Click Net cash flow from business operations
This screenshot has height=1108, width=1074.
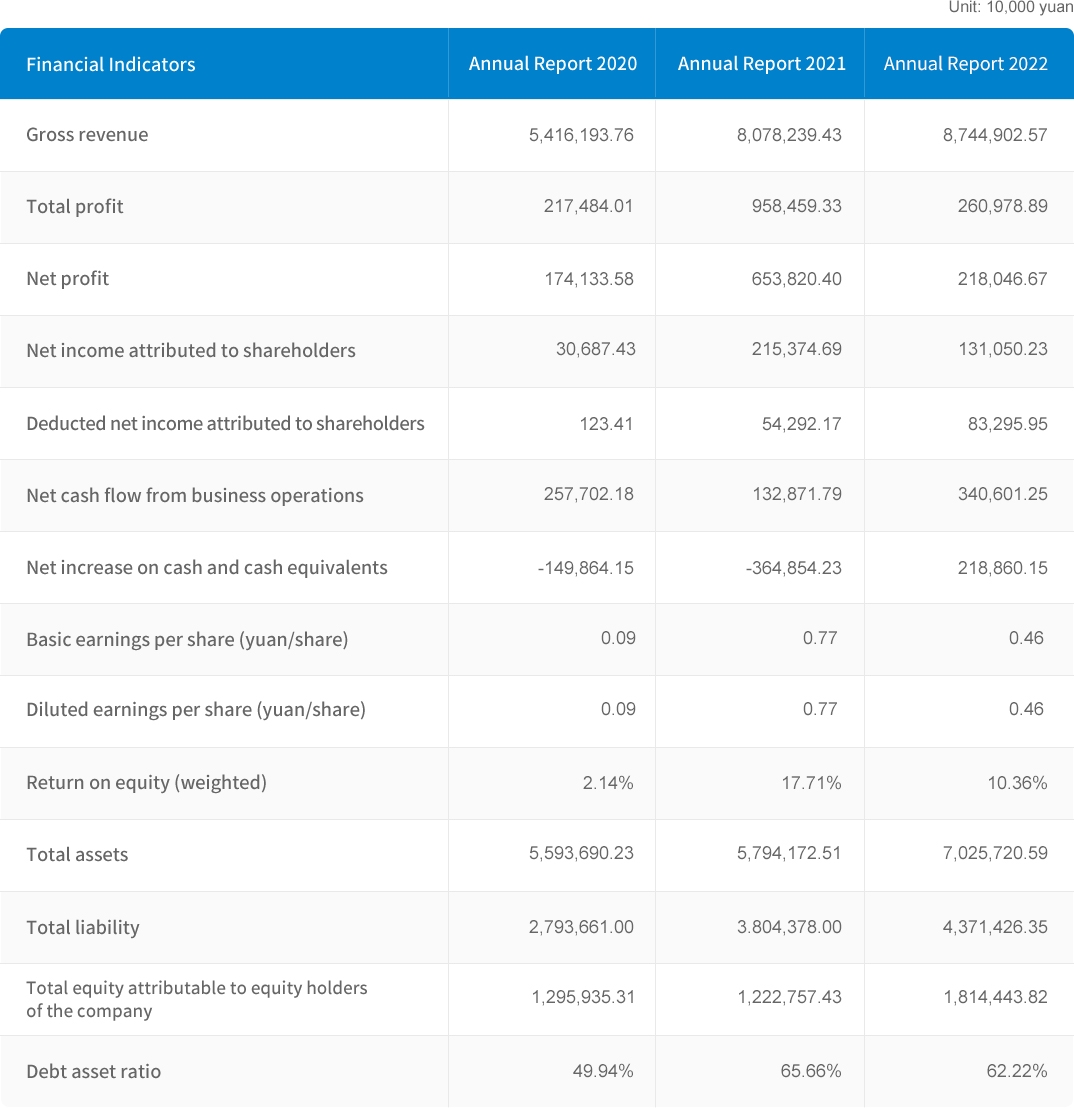point(195,496)
